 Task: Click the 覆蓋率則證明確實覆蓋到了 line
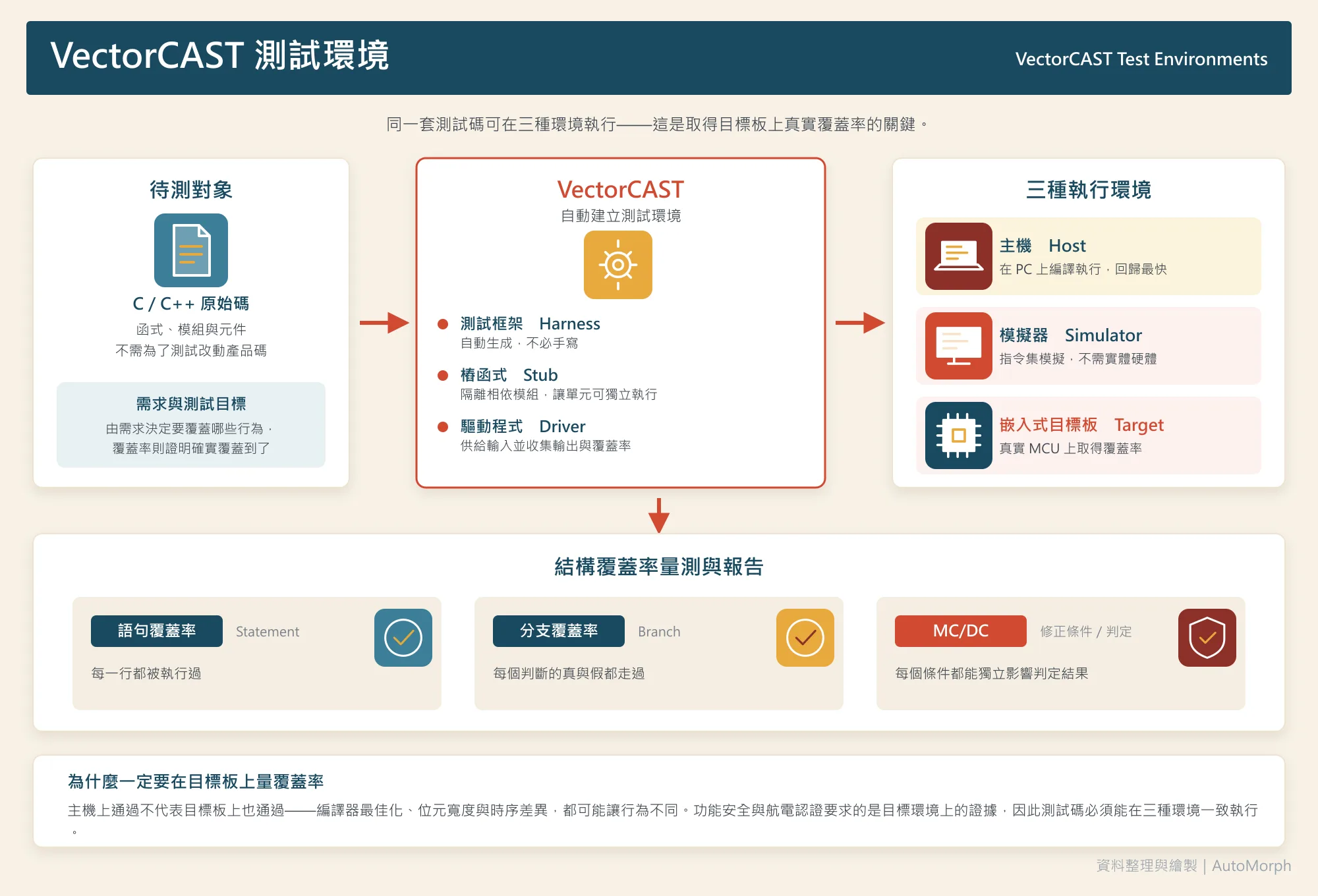coord(191,449)
